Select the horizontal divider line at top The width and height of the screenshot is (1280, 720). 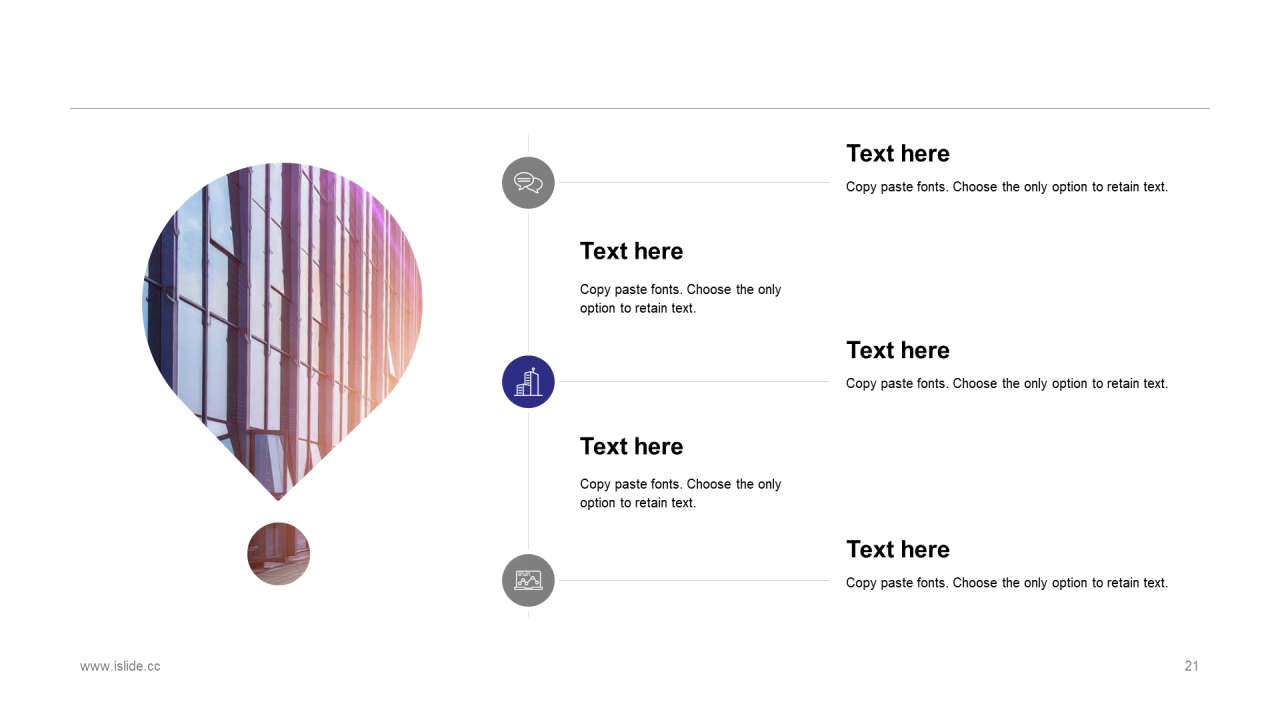pos(640,108)
